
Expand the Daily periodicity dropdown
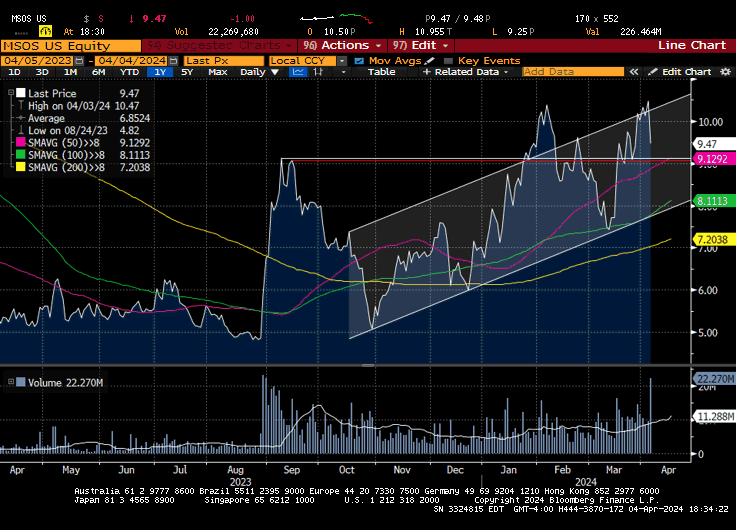[260, 72]
